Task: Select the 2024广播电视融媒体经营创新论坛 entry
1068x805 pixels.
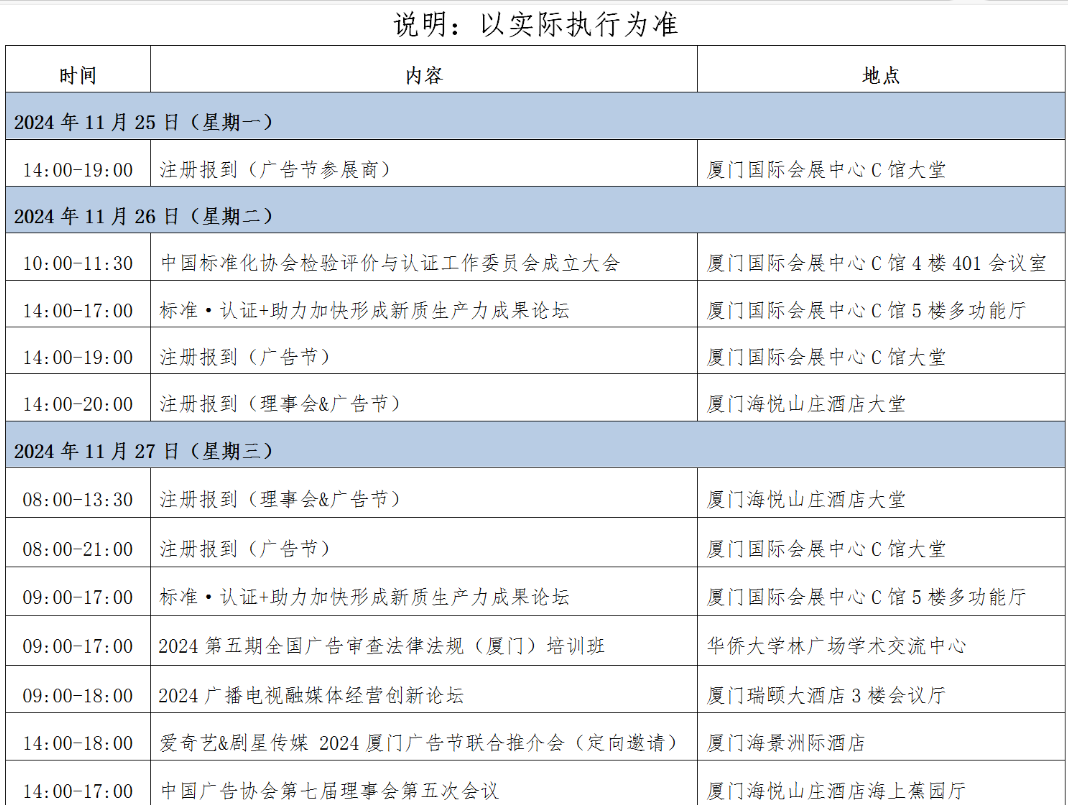Action: click(311, 695)
